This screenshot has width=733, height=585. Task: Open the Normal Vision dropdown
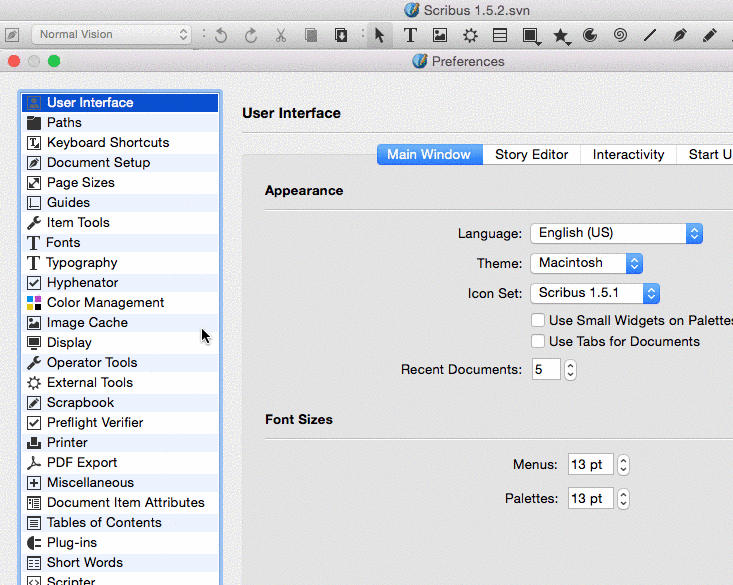(111, 35)
